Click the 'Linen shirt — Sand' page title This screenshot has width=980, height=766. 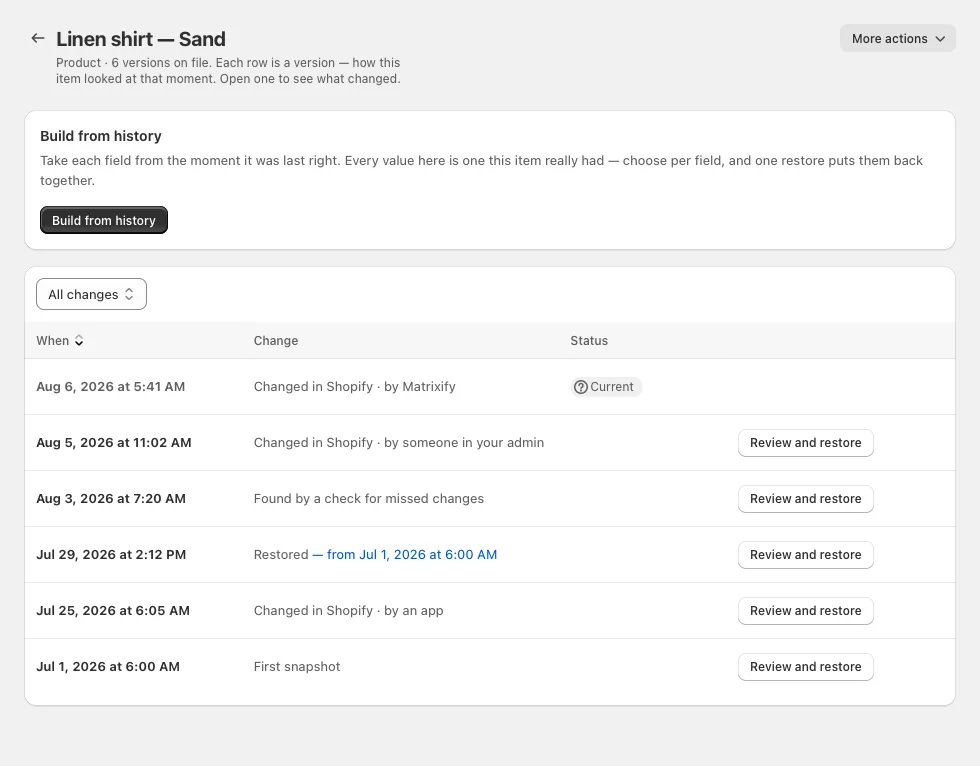pyautogui.click(x=141, y=39)
